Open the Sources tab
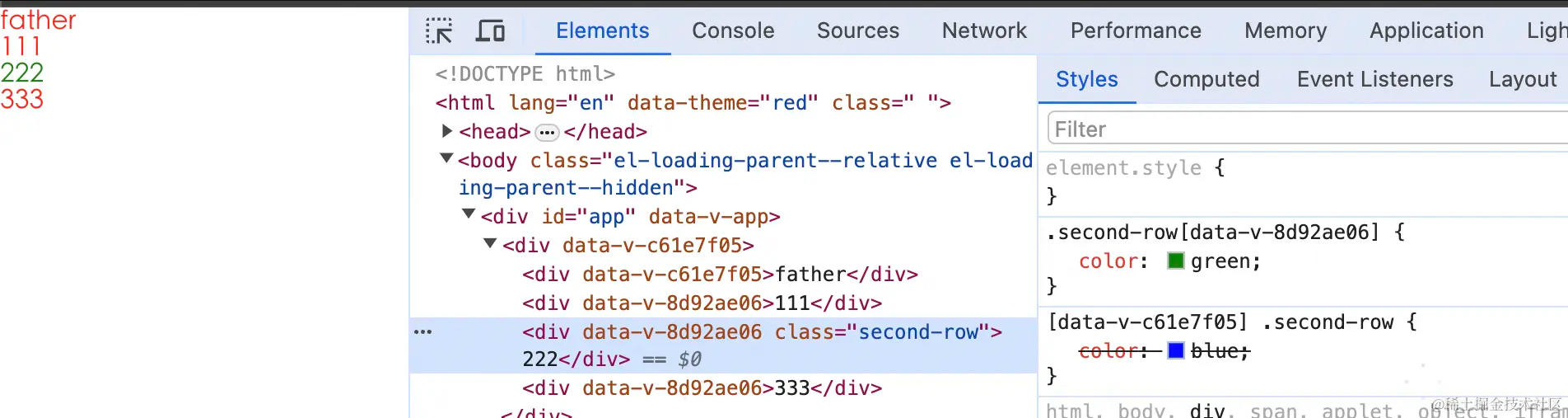Viewport: 1568px width, 418px height. click(858, 31)
